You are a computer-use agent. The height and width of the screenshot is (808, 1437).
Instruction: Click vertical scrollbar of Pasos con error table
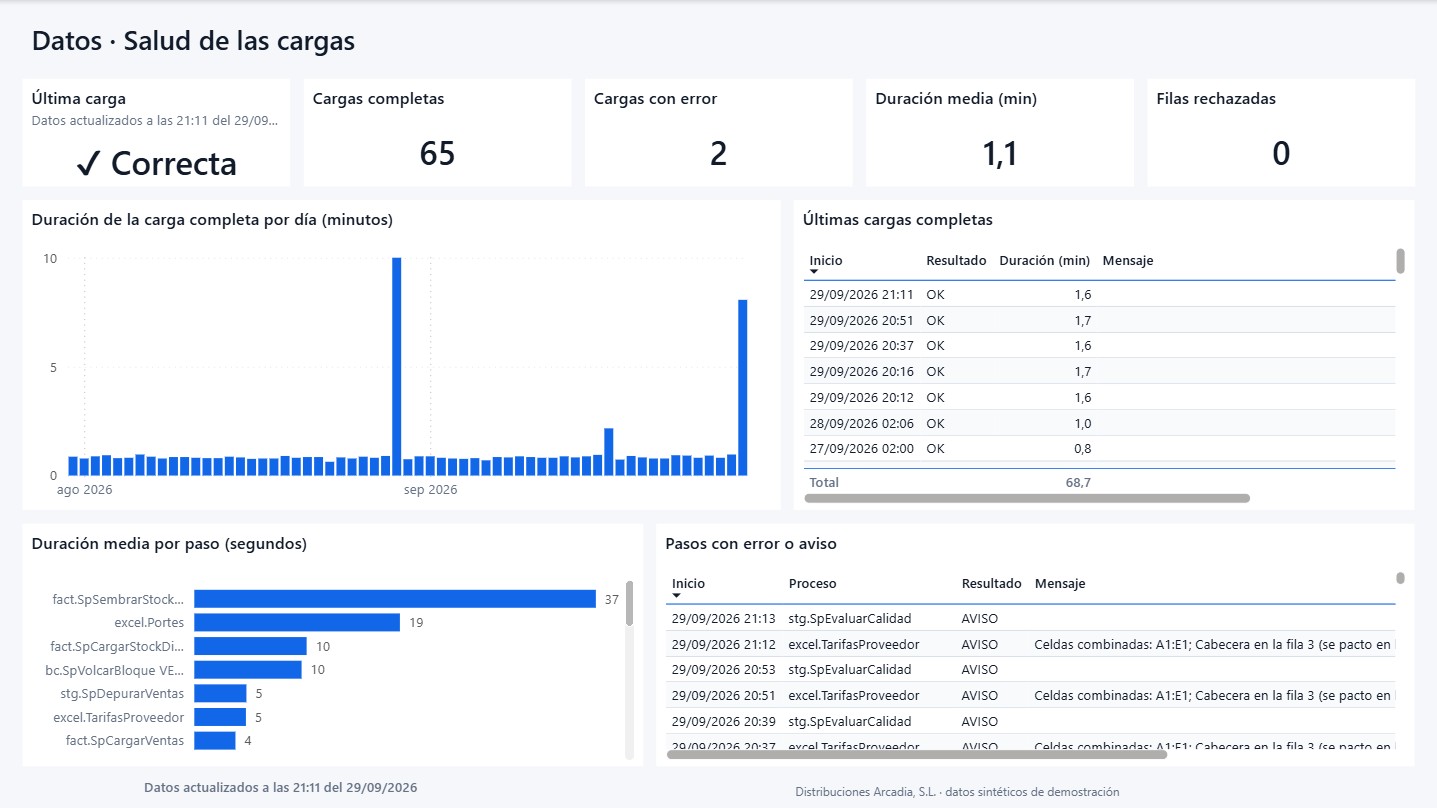point(1401,578)
